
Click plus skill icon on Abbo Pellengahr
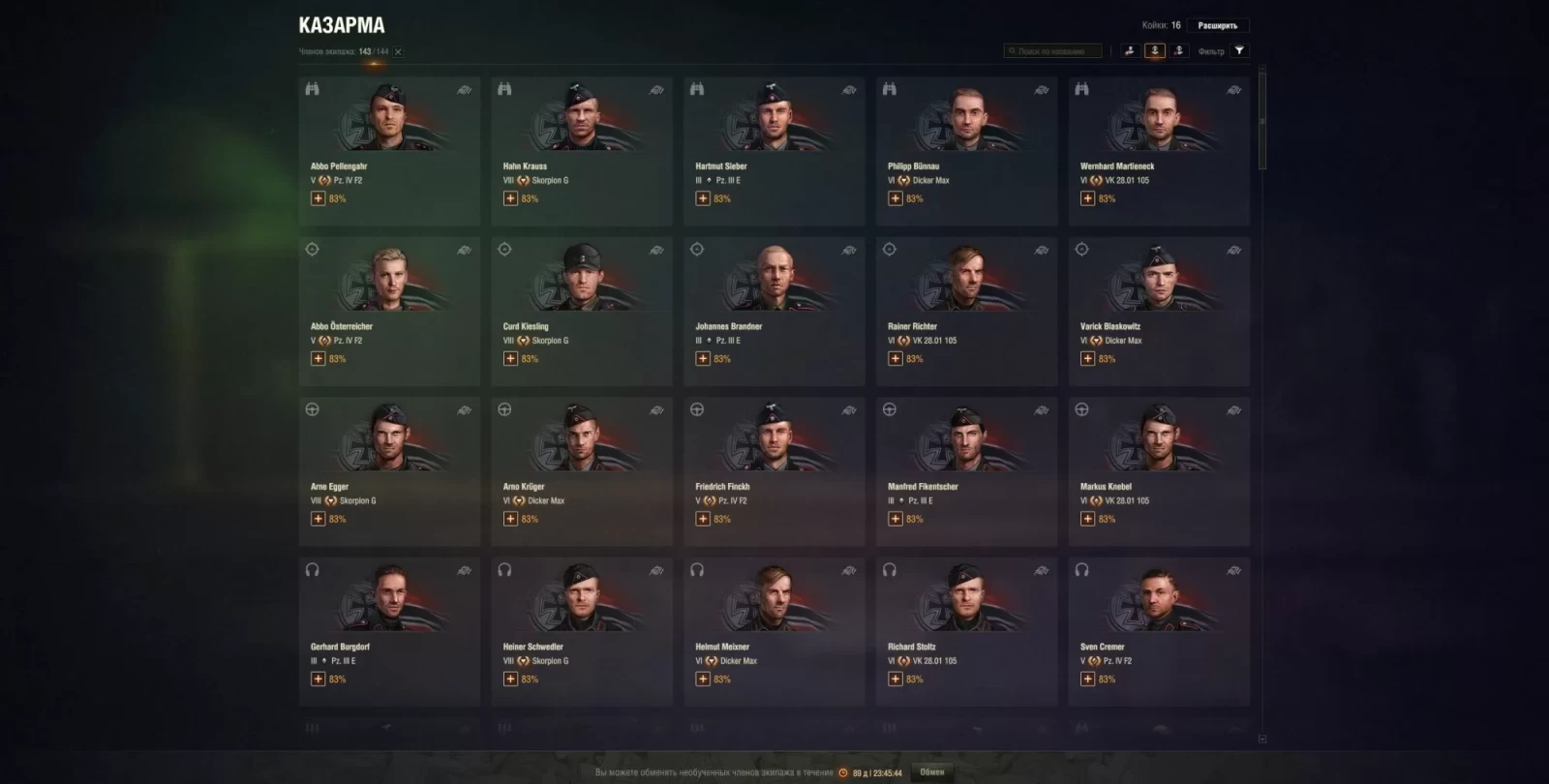[318, 198]
